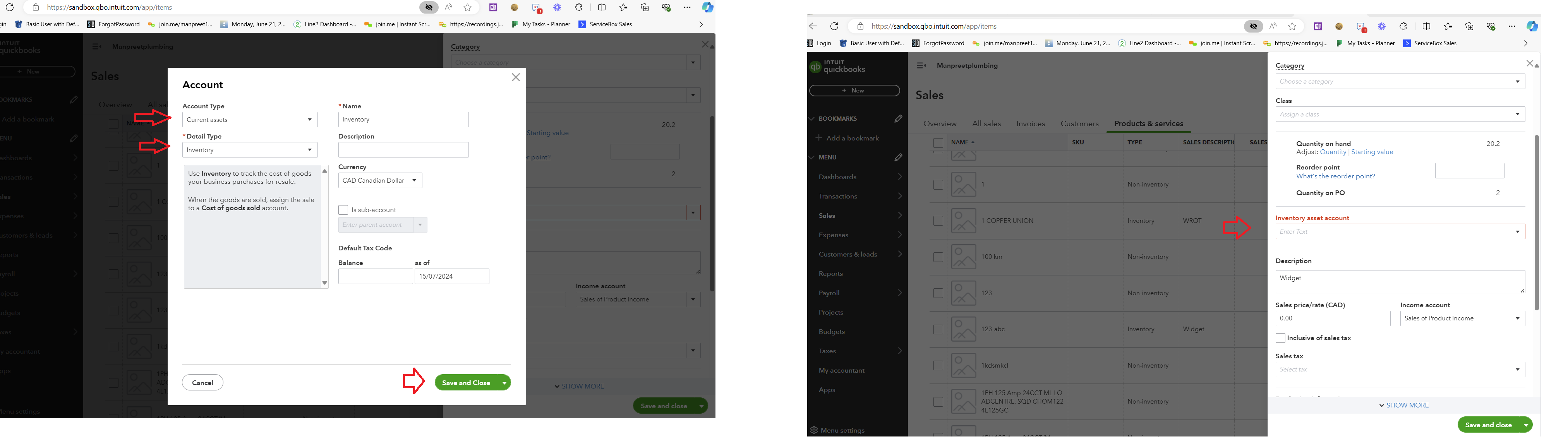The width and height of the screenshot is (1568, 445).
Task: Click pencil edit icon beside BOOKMARKS in right window
Action: click(x=899, y=119)
